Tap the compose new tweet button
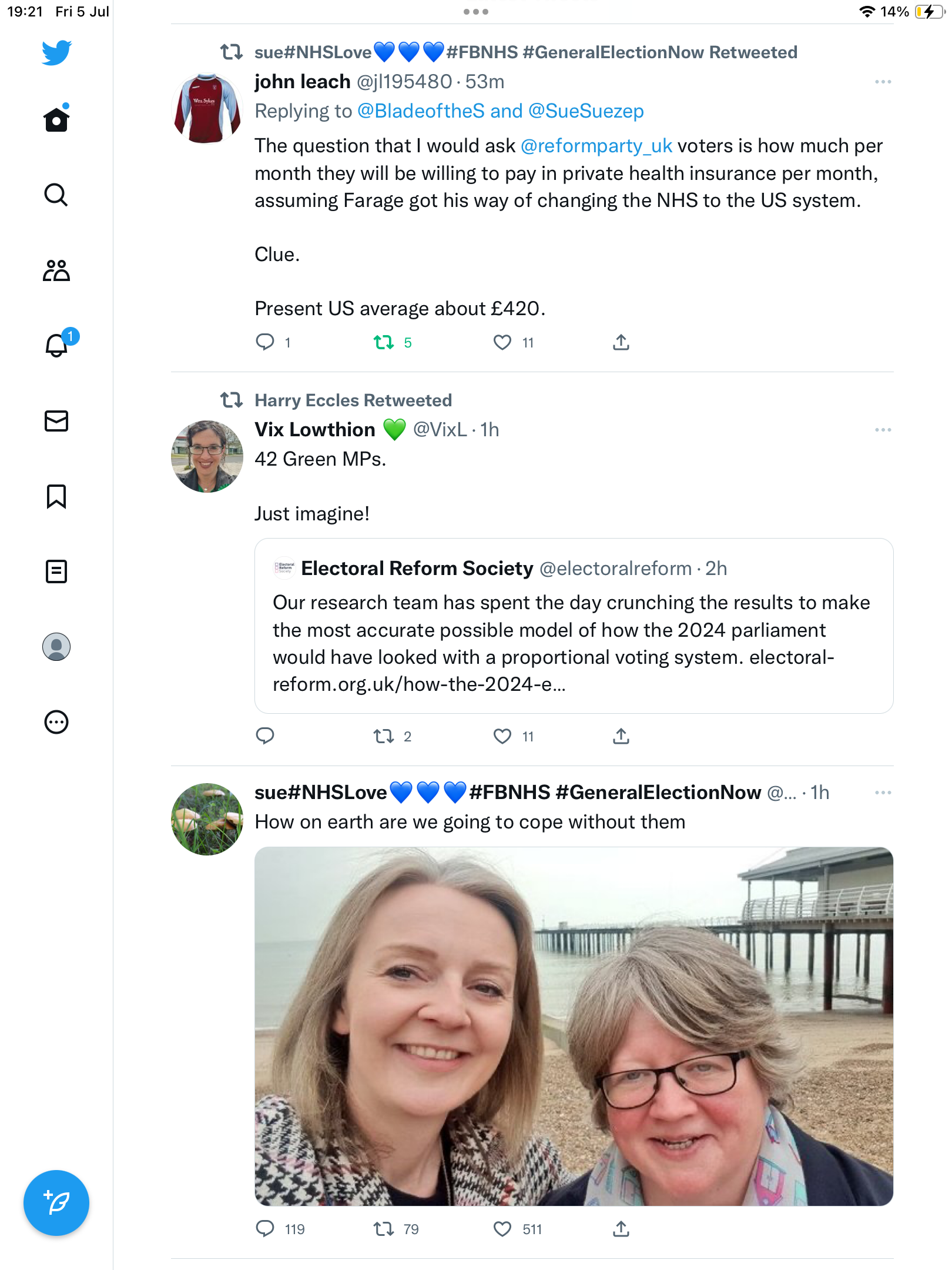952x1270 pixels. (x=56, y=1203)
